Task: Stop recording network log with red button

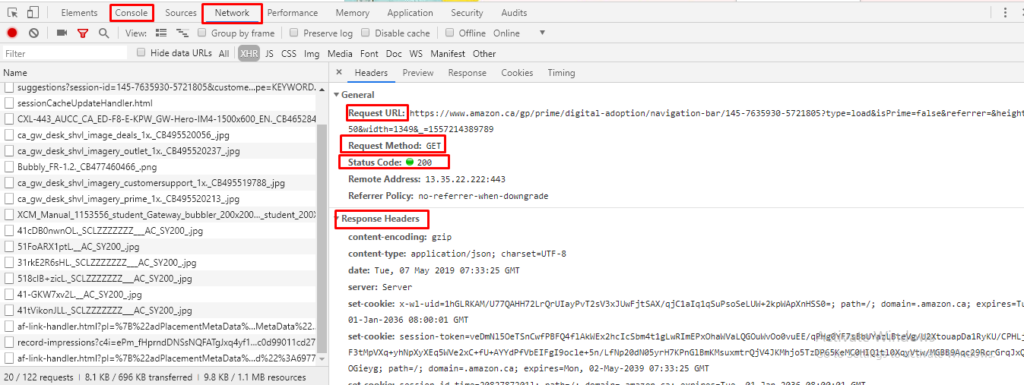Action: (12, 33)
